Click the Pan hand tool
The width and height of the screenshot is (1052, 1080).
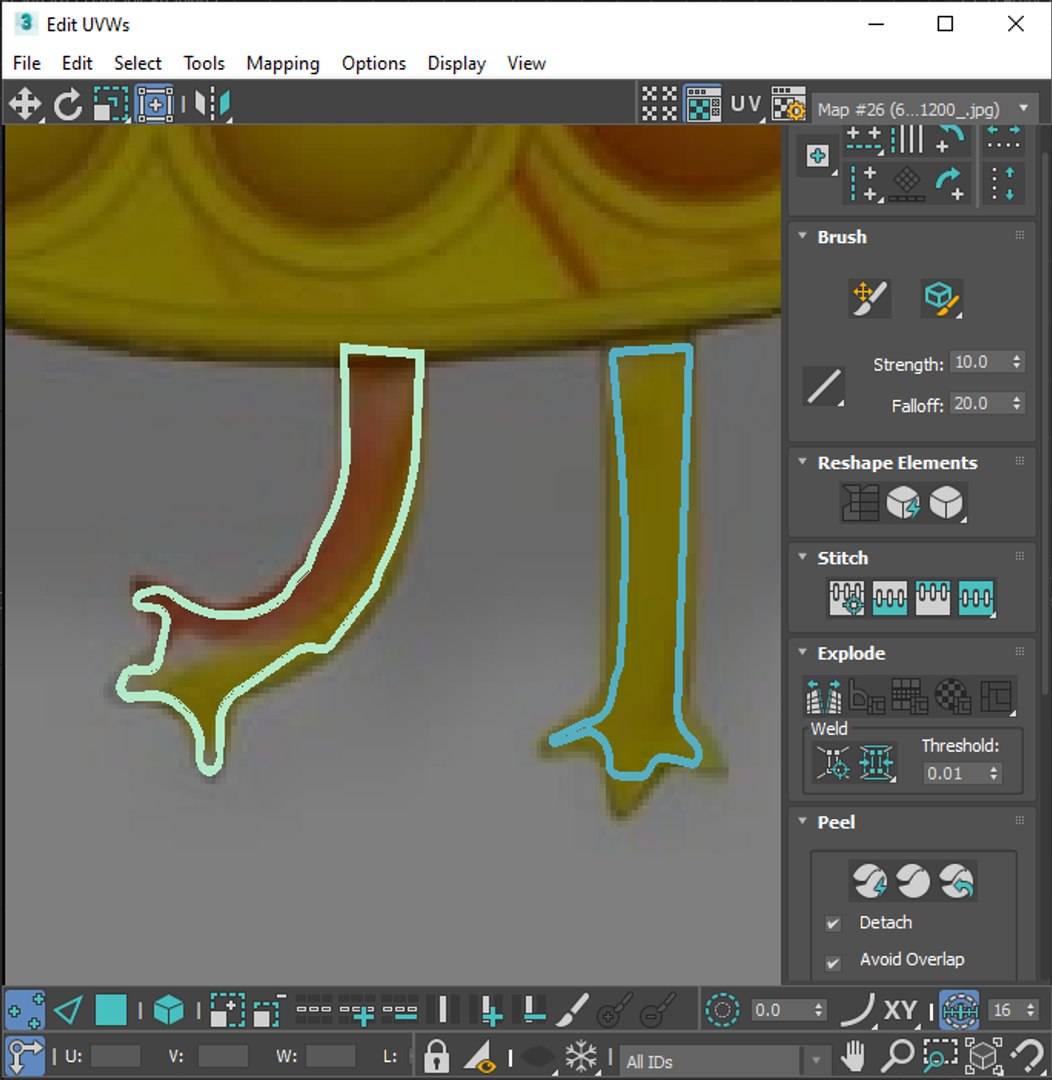pyautogui.click(x=854, y=1056)
